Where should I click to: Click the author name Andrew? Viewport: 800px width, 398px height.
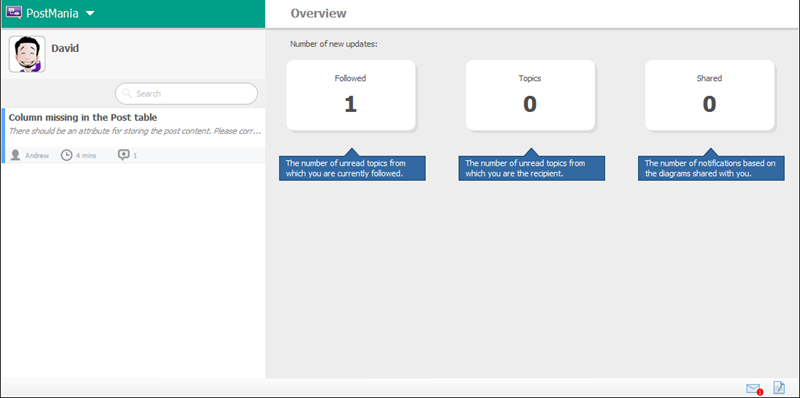(x=37, y=156)
